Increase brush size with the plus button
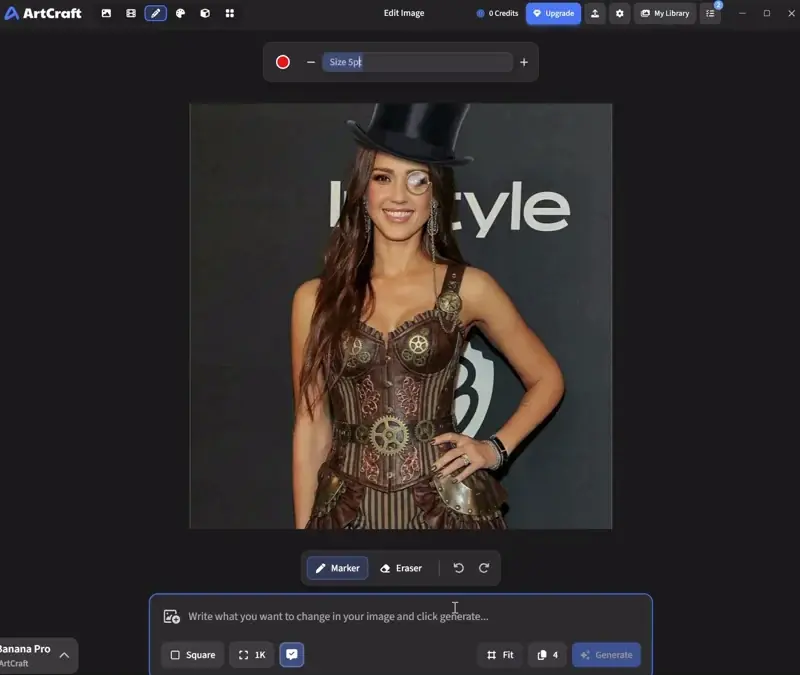800x675 pixels. (x=524, y=62)
